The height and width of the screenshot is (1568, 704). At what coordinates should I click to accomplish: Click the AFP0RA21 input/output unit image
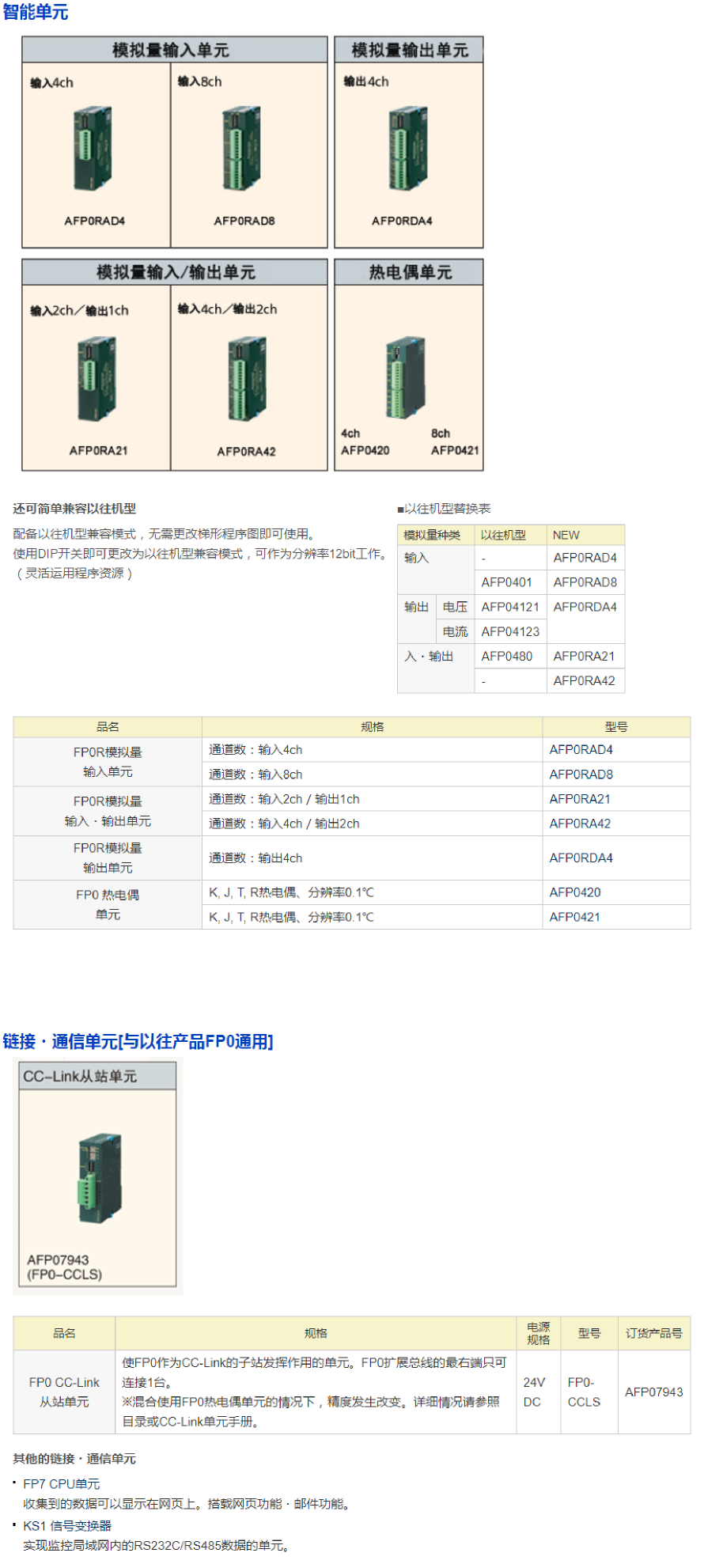97,379
